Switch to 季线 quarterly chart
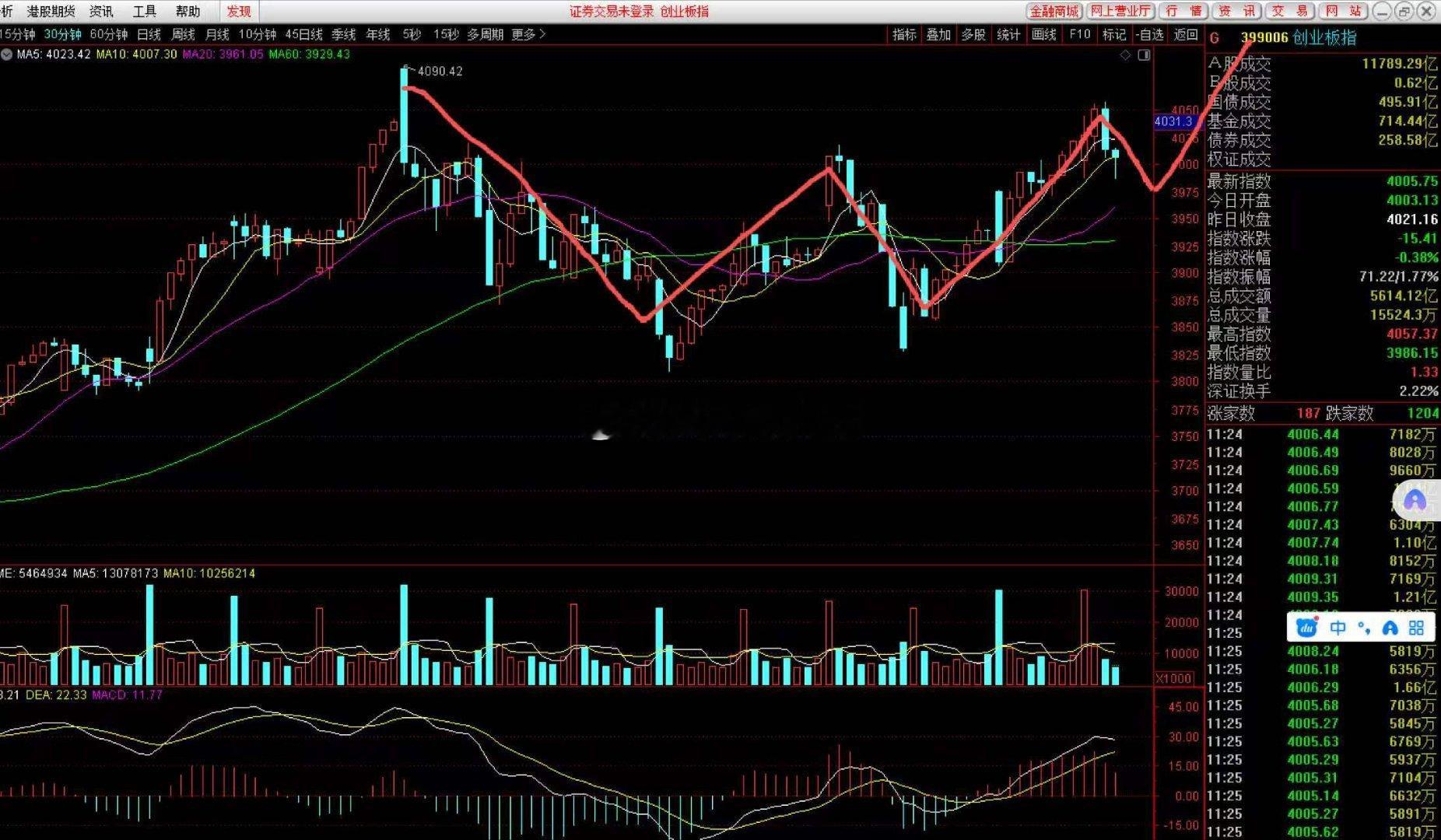The height and width of the screenshot is (840, 1441). [x=343, y=35]
